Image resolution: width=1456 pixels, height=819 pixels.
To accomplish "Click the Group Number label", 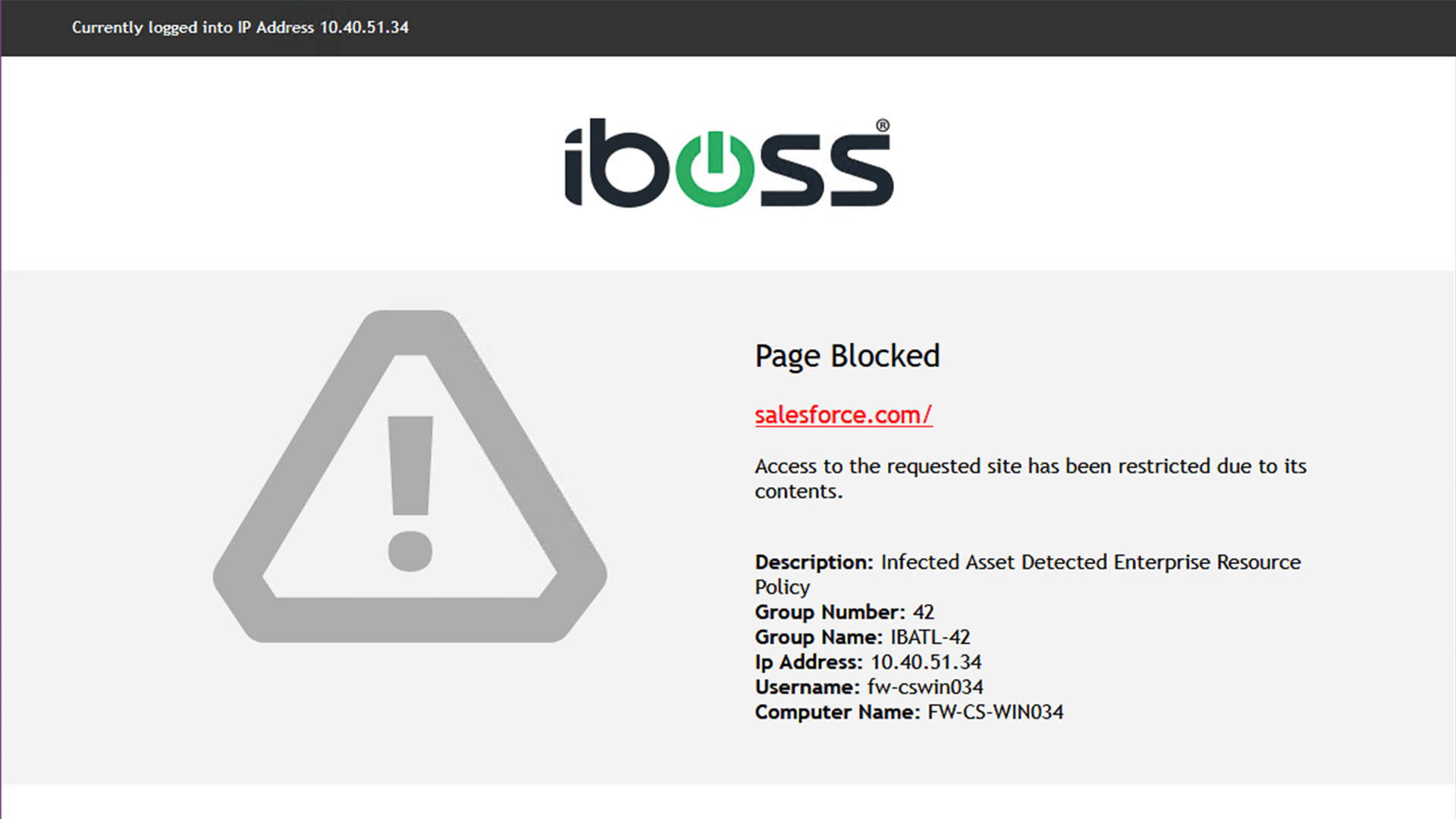I will click(830, 612).
